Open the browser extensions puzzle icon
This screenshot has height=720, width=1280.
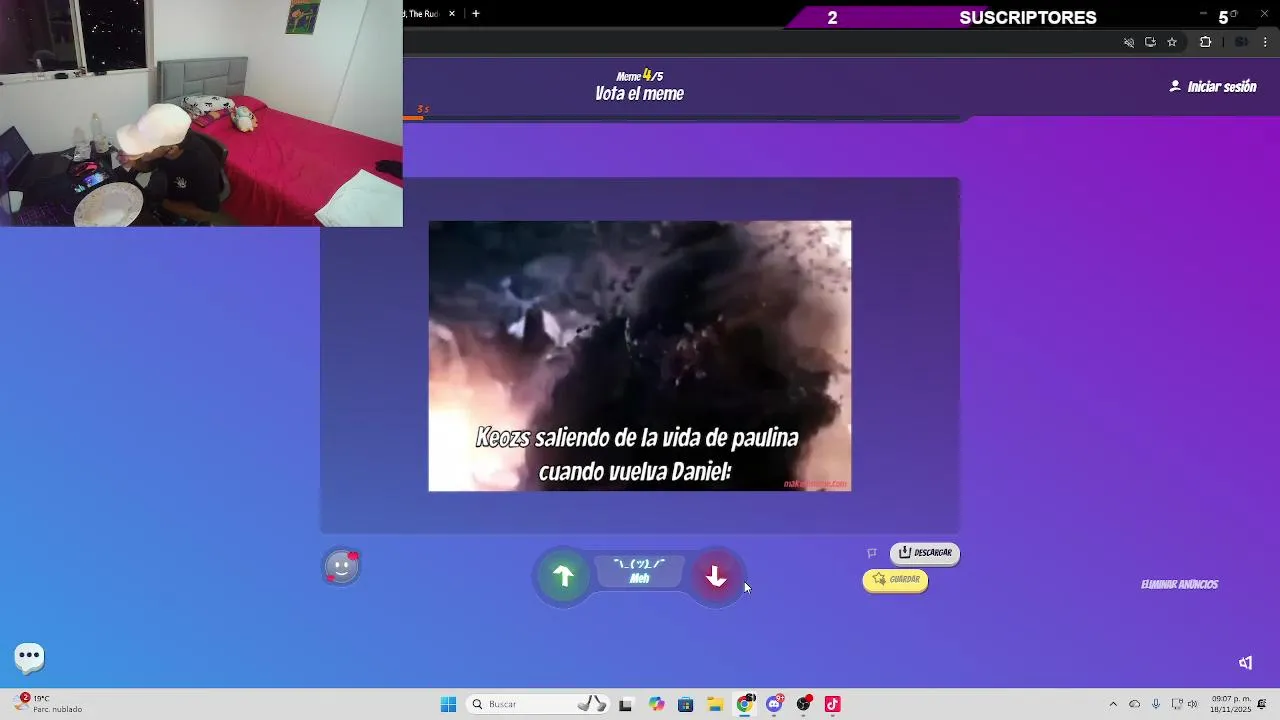[x=1205, y=42]
